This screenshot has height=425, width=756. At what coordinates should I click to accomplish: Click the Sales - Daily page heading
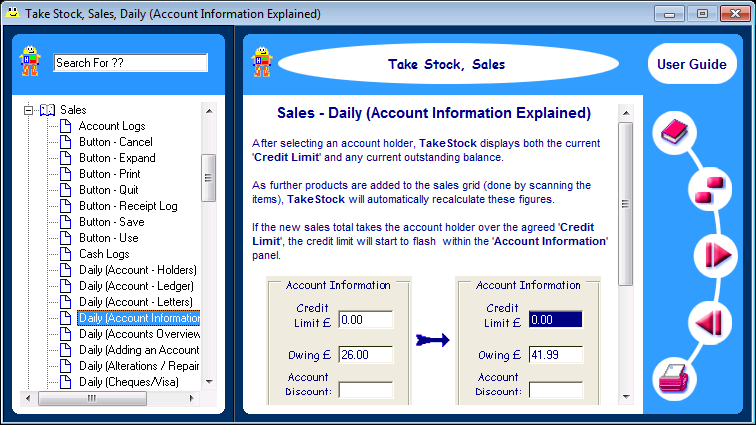434,113
